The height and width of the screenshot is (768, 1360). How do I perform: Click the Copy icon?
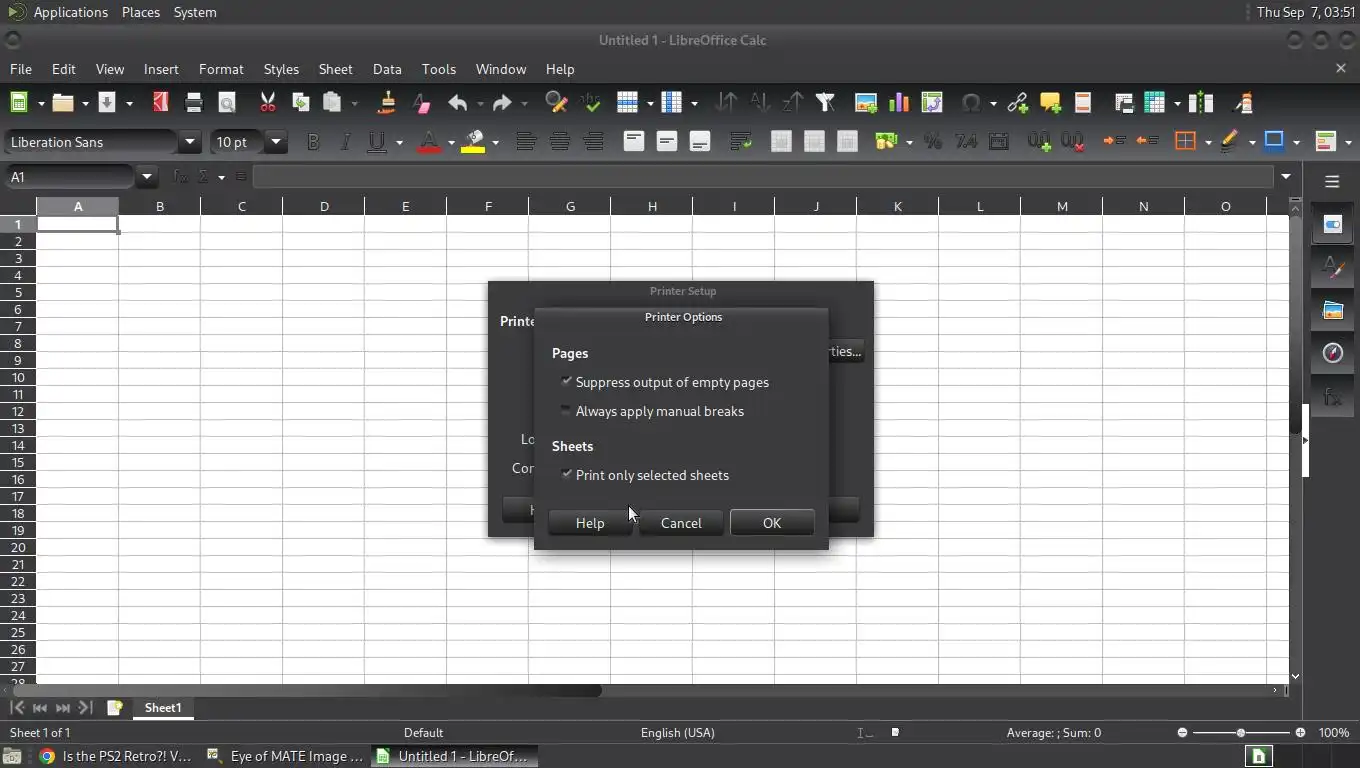pyautogui.click(x=300, y=102)
